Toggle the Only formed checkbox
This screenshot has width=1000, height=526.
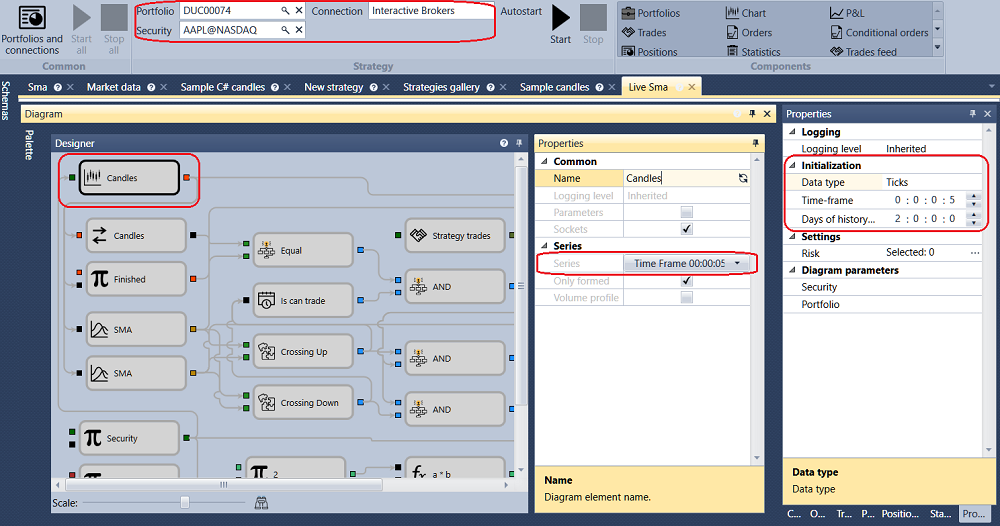click(687, 281)
